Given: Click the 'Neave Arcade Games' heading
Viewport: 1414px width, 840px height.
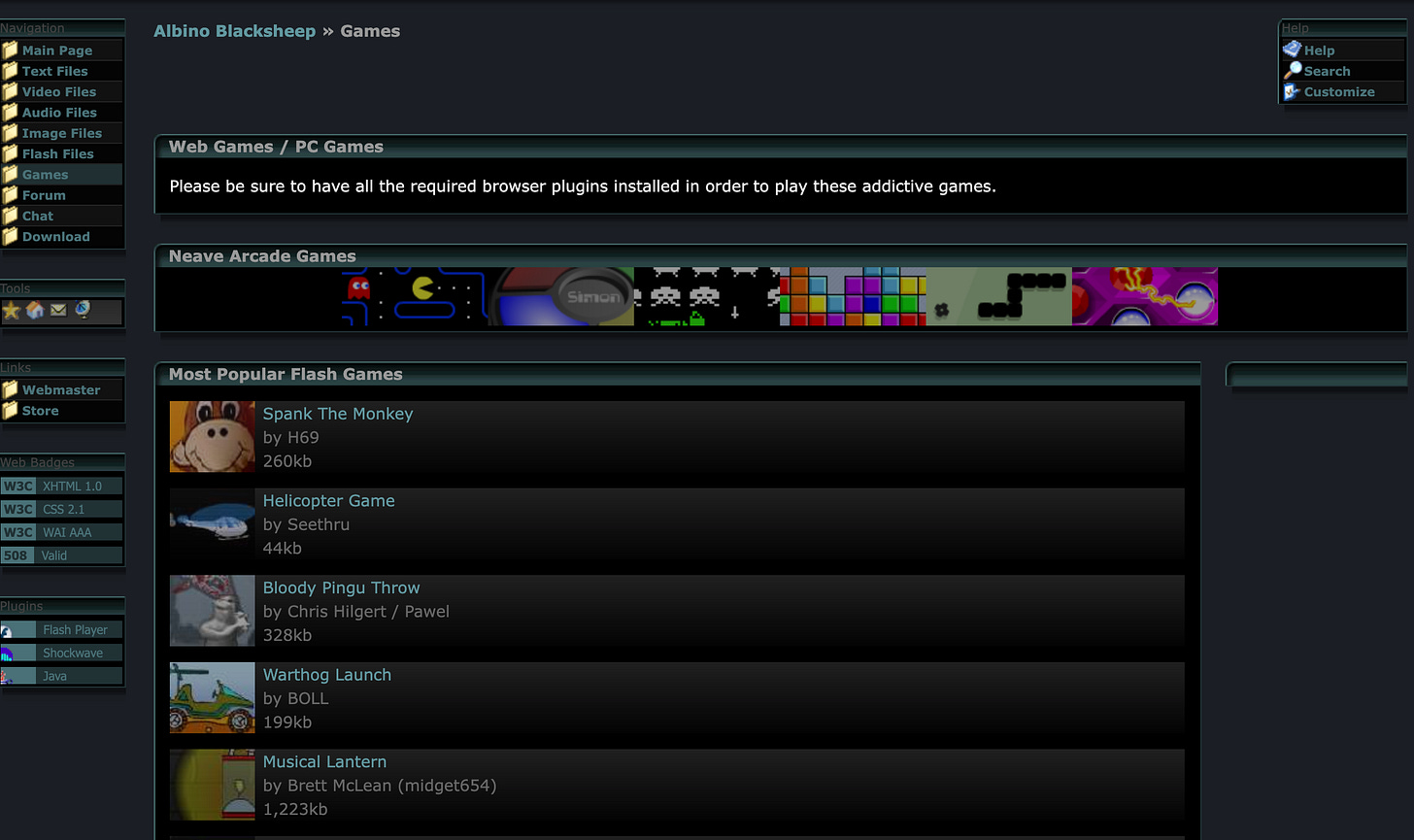Looking at the screenshot, I should click(262, 256).
